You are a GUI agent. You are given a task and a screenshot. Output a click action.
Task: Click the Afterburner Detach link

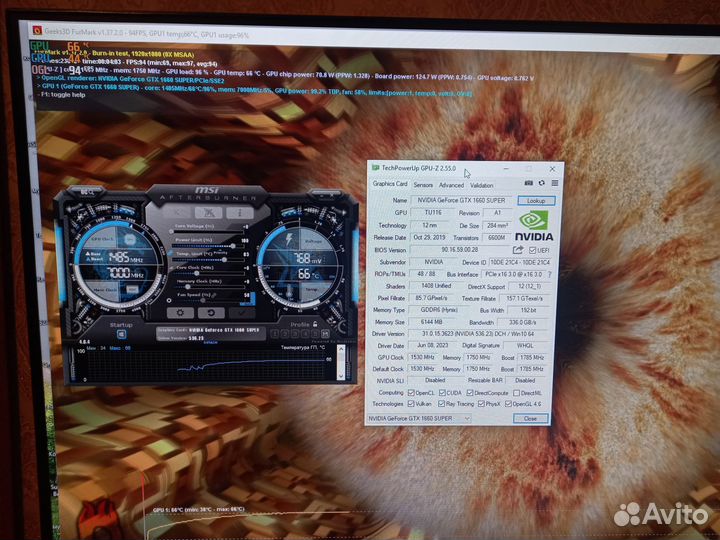pos(210,343)
